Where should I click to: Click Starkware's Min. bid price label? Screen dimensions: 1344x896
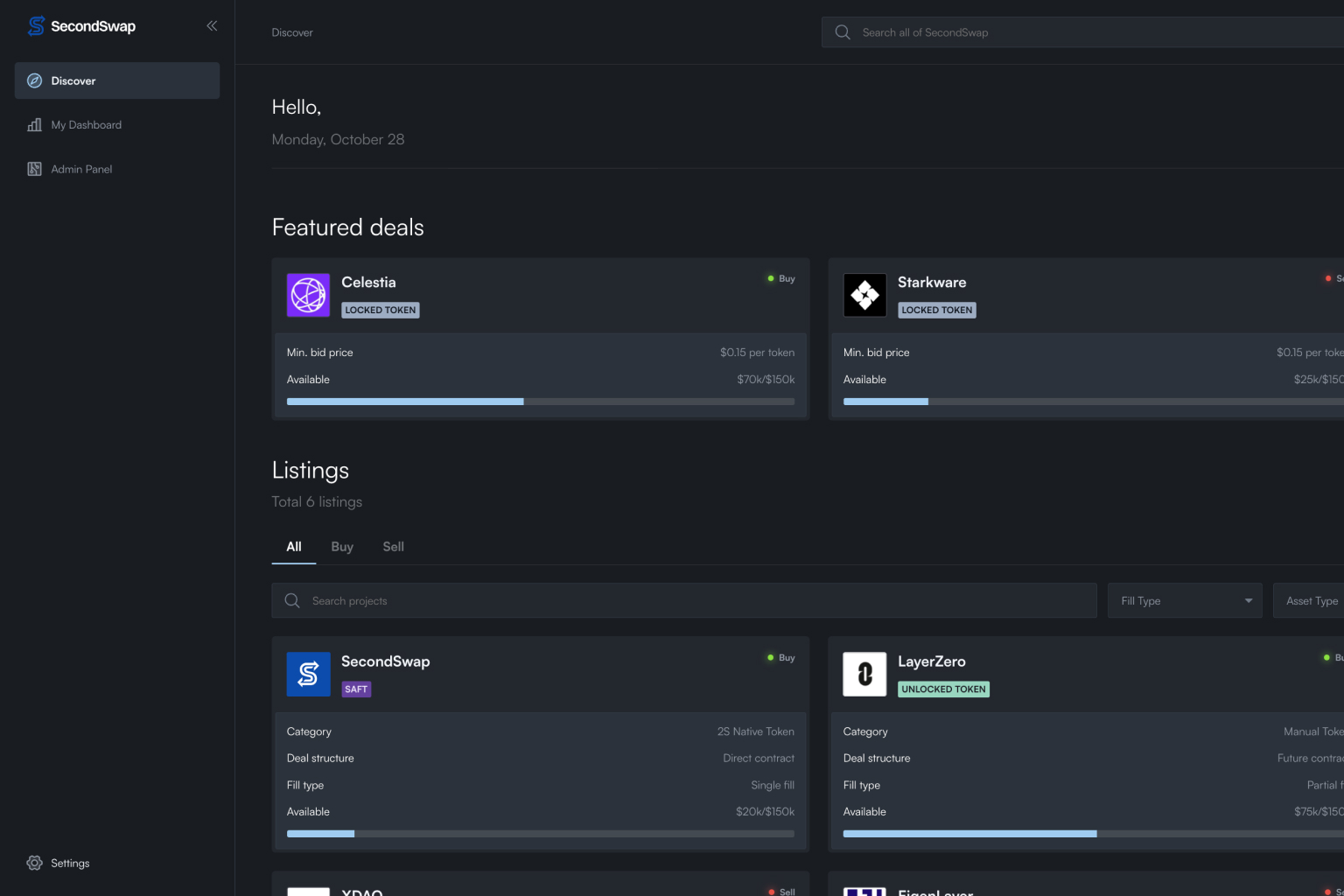[877, 353]
